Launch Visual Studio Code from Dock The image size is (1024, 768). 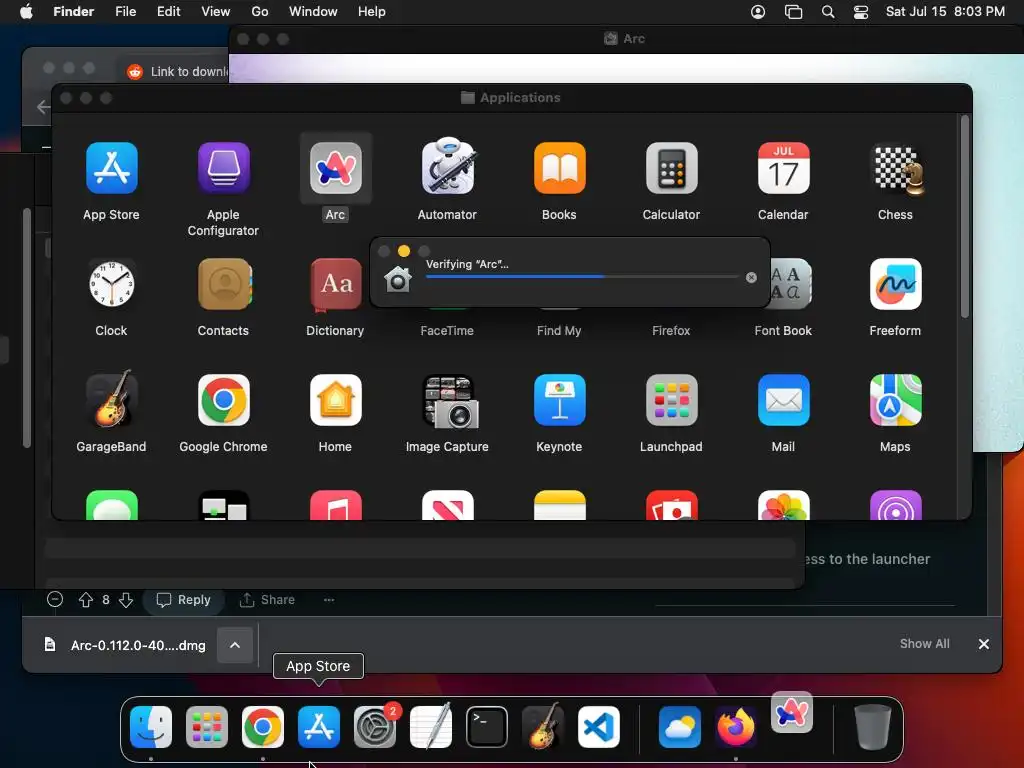[x=599, y=727]
